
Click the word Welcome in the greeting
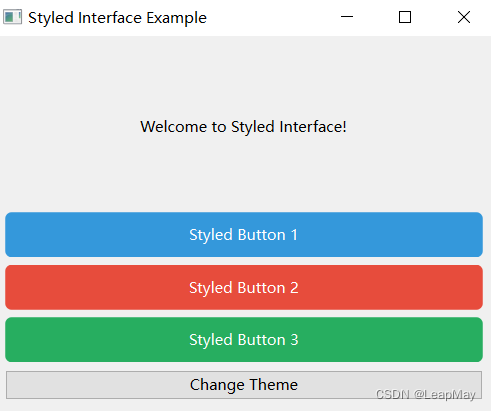(x=174, y=127)
